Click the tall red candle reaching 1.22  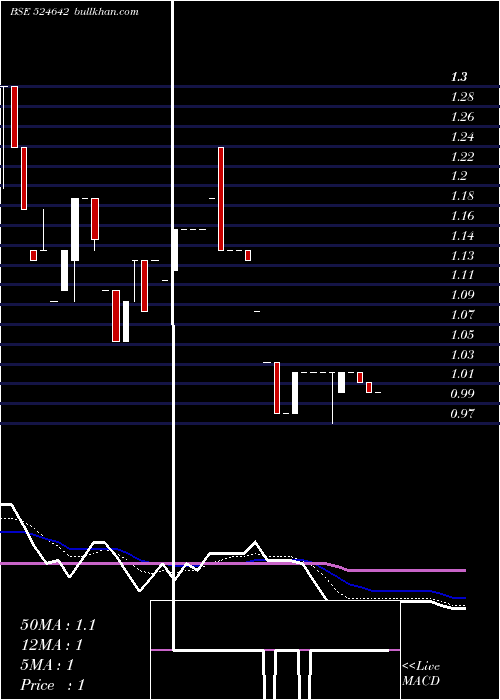coord(221,199)
